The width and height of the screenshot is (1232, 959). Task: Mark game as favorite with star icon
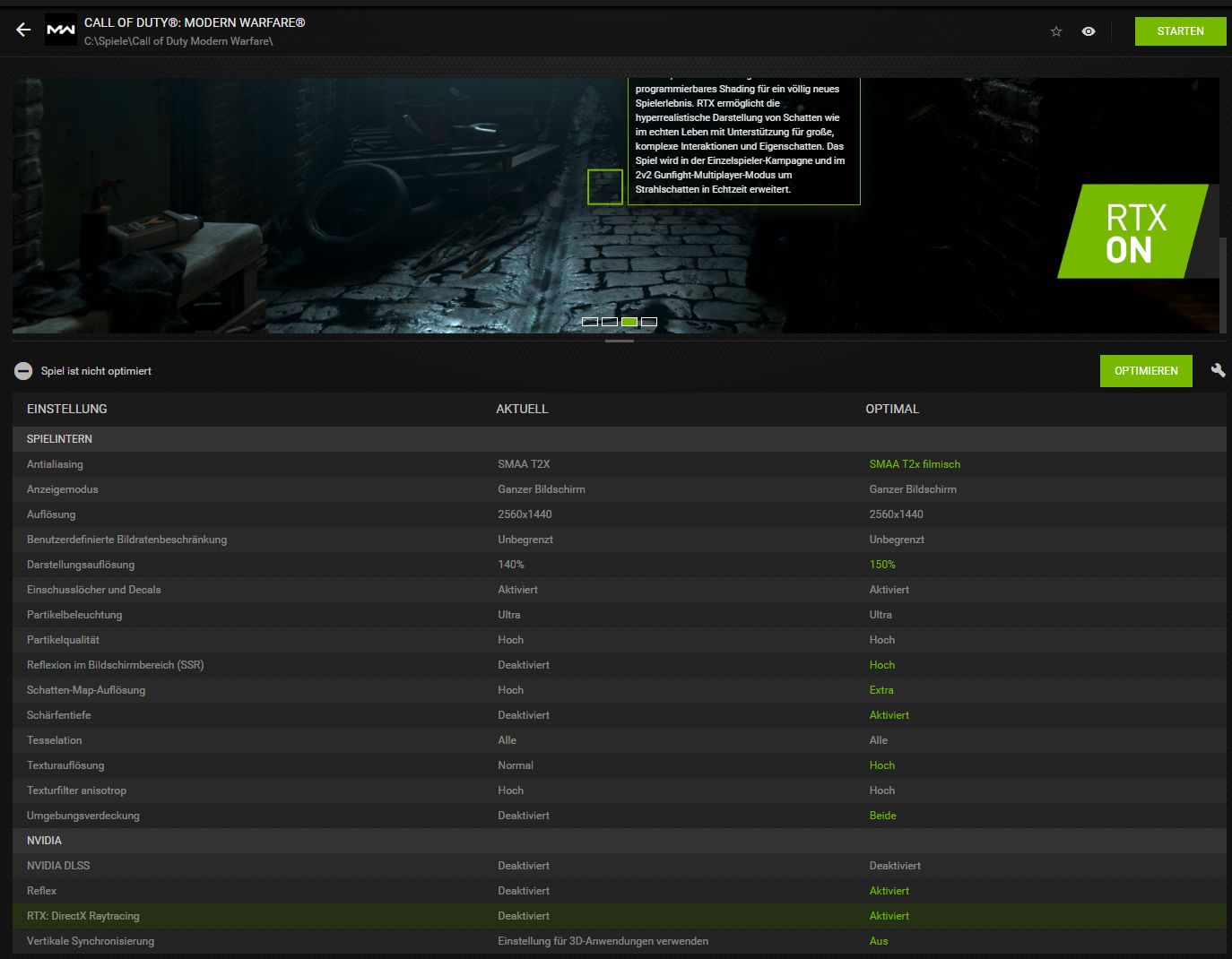coord(1056,31)
